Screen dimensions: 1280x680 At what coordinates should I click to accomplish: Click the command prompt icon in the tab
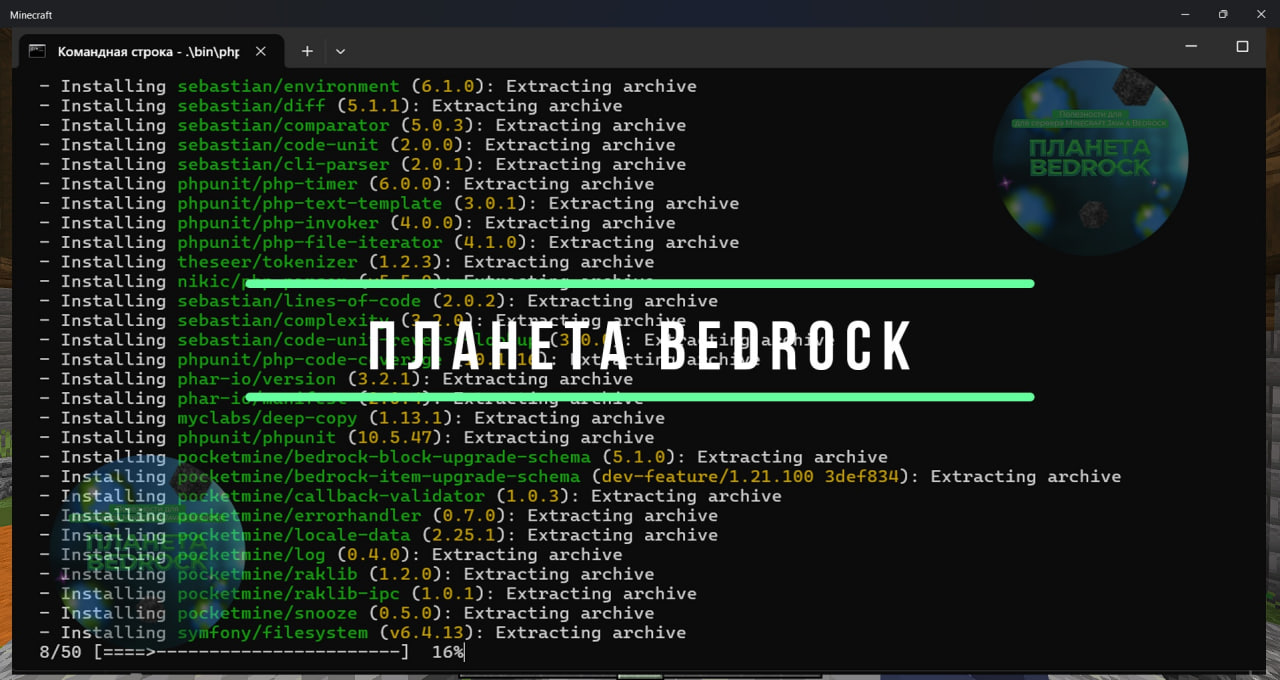(38, 51)
